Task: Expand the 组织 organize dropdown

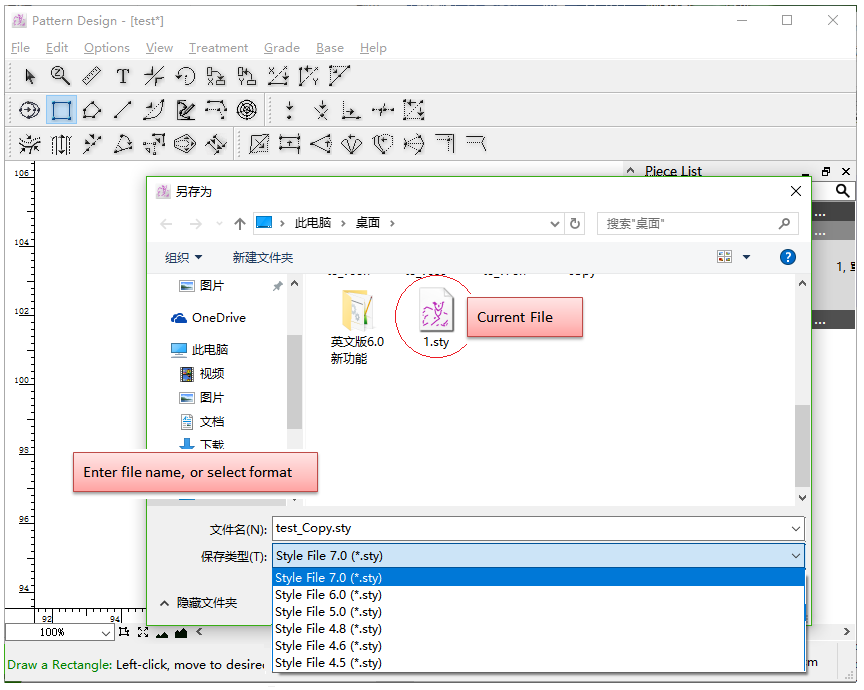Action: click(184, 257)
